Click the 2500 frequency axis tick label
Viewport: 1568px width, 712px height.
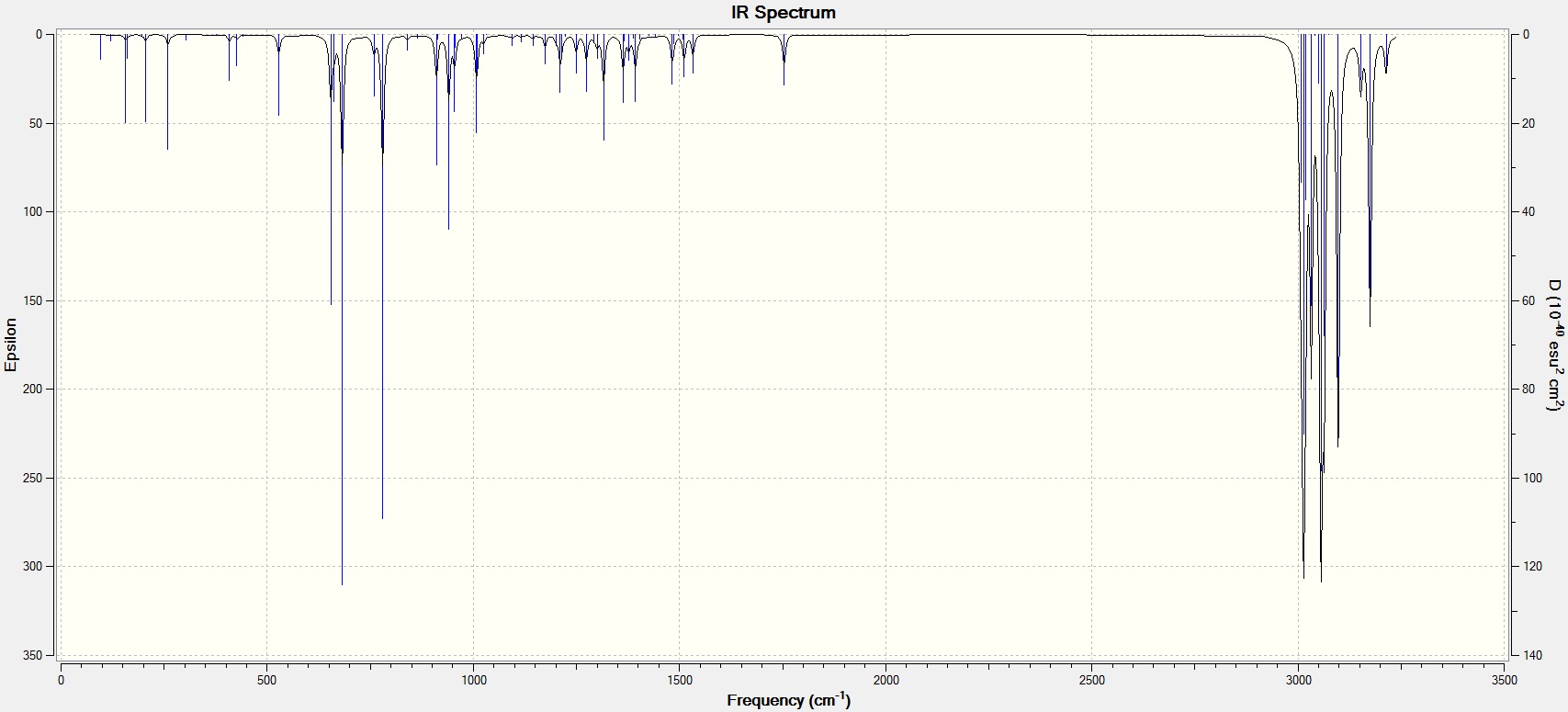1092,681
